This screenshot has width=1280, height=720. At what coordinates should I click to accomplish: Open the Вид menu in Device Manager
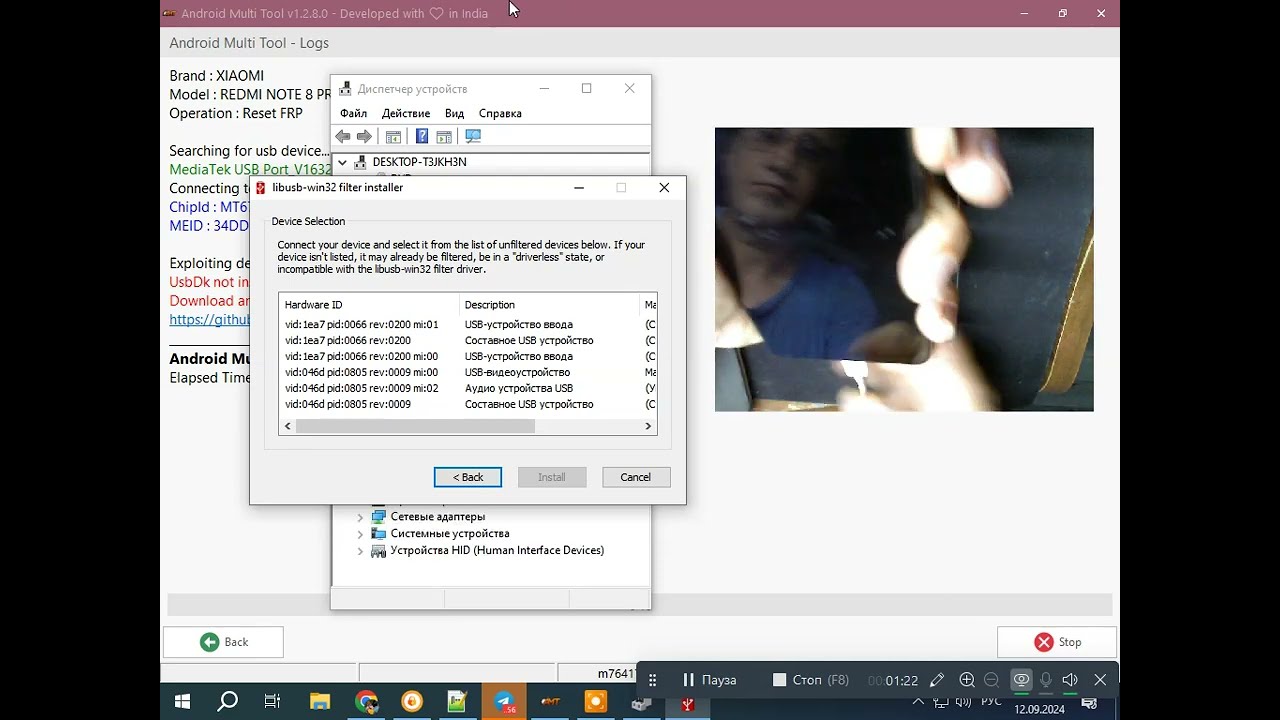pyautogui.click(x=454, y=114)
